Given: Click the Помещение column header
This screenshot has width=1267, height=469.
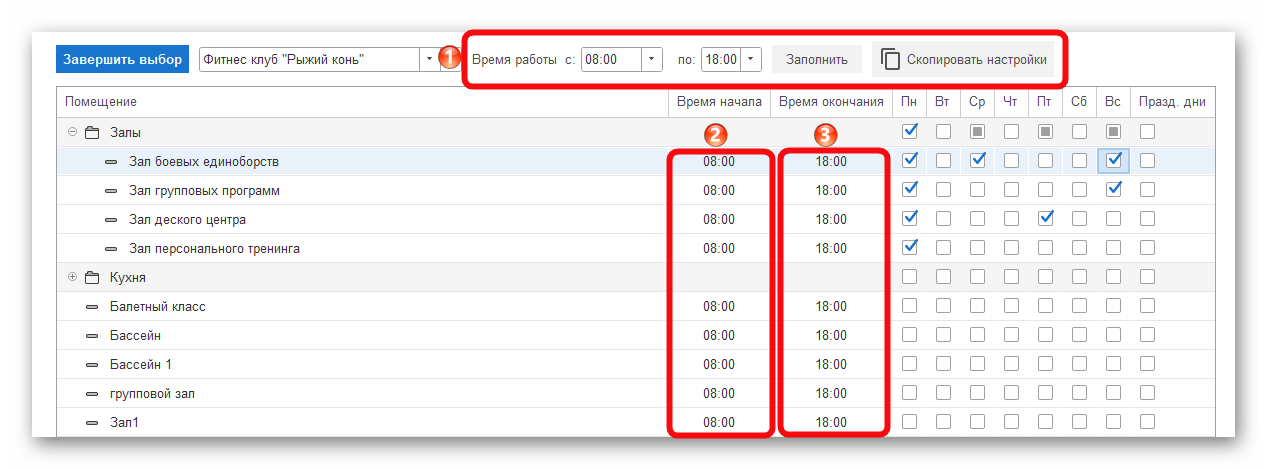Looking at the screenshot, I should (x=101, y=102).
